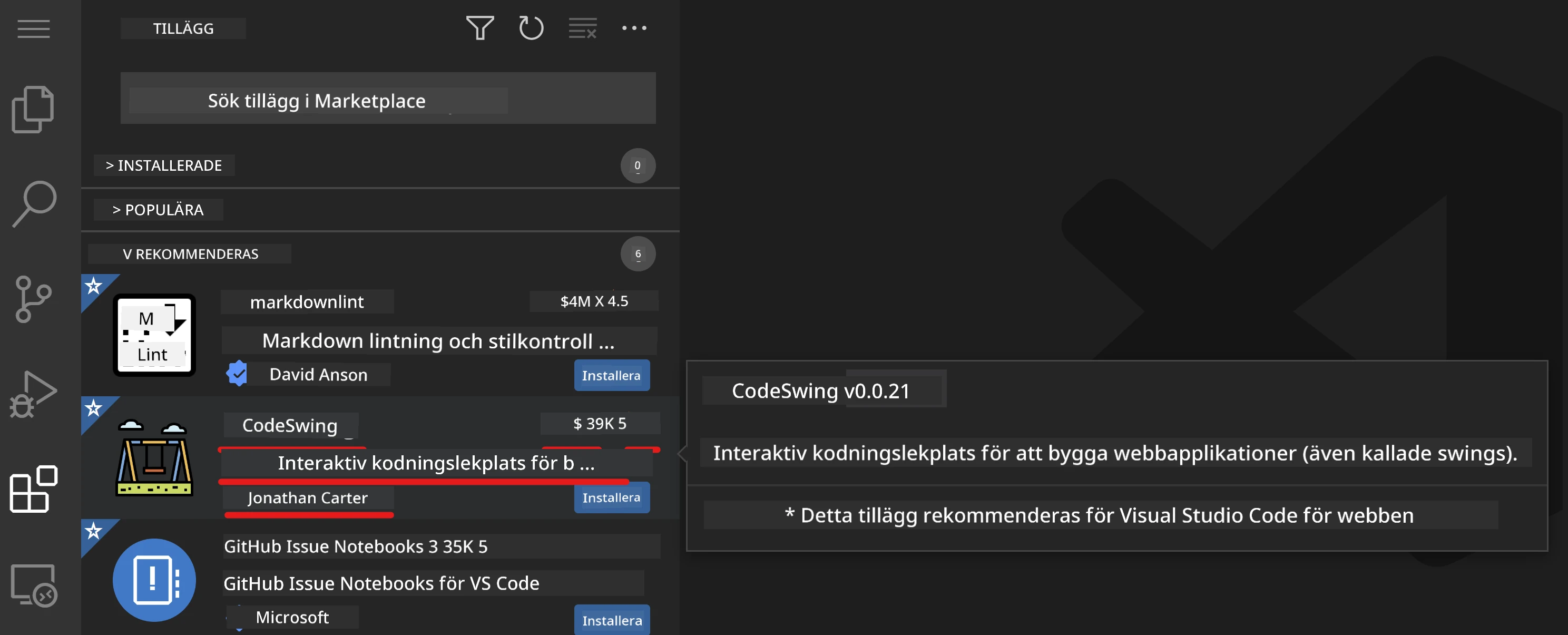The image size is (1568, 635).
Task: Select the CodeSwing extension name
Action: click(x=290, y=426)
